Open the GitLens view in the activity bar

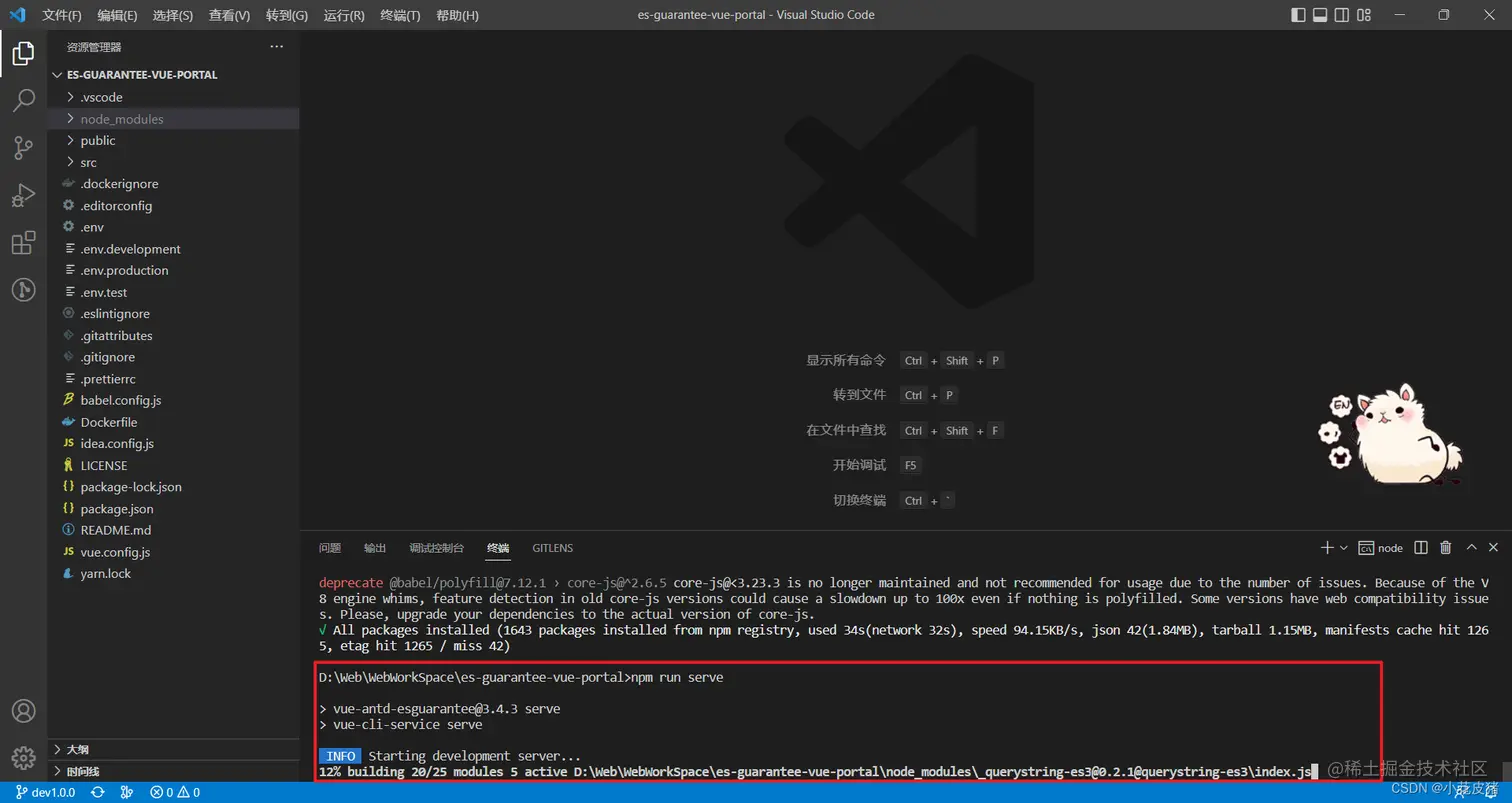tap(23, 290)
